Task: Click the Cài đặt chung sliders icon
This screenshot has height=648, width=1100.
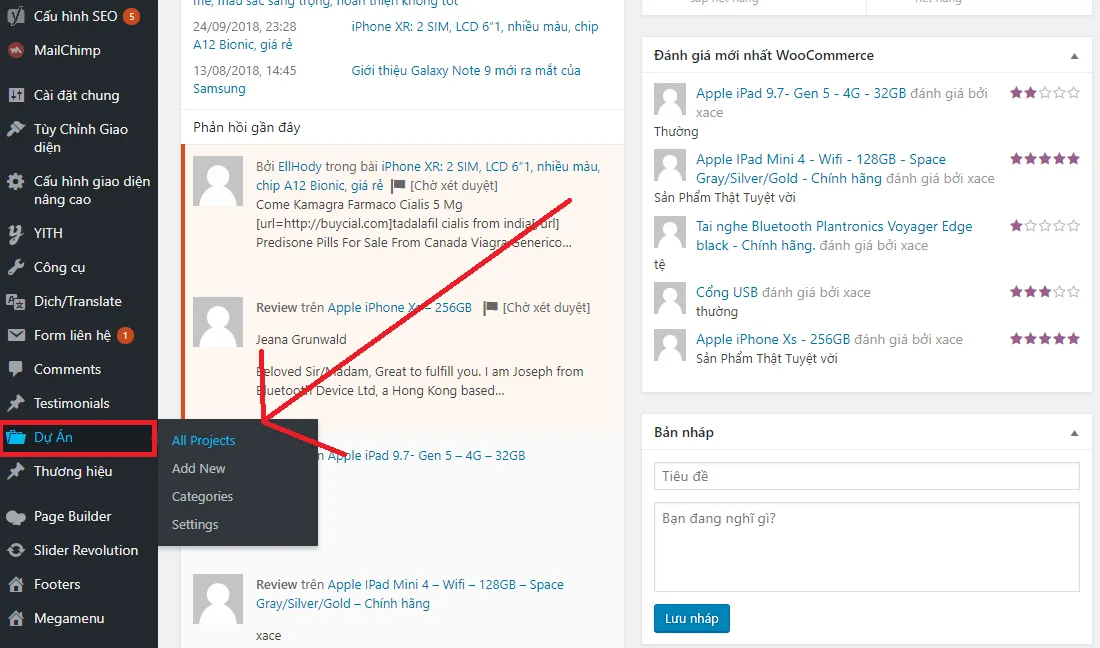Action: tap(15, 95)
